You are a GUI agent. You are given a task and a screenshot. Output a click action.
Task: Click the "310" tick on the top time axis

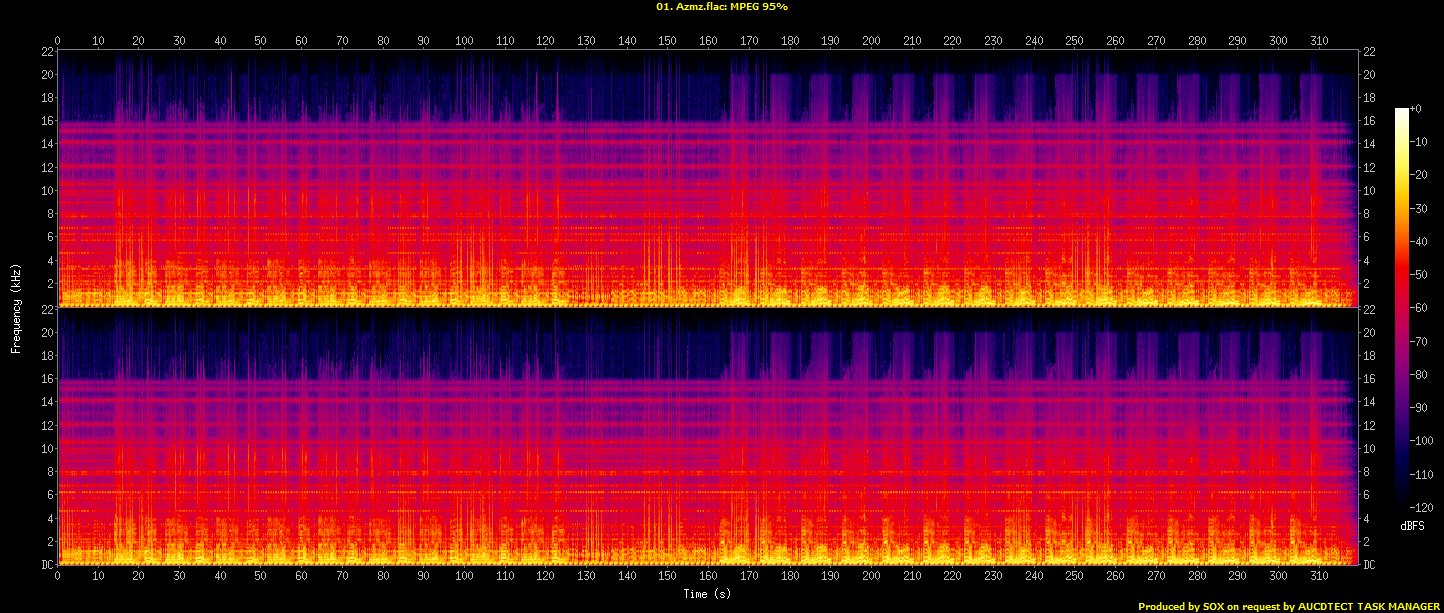tap(1319, 41)
